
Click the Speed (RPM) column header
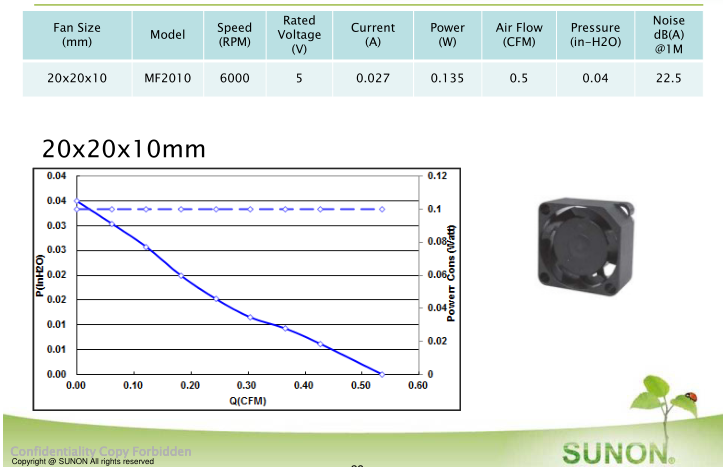[x=234, y=35]
